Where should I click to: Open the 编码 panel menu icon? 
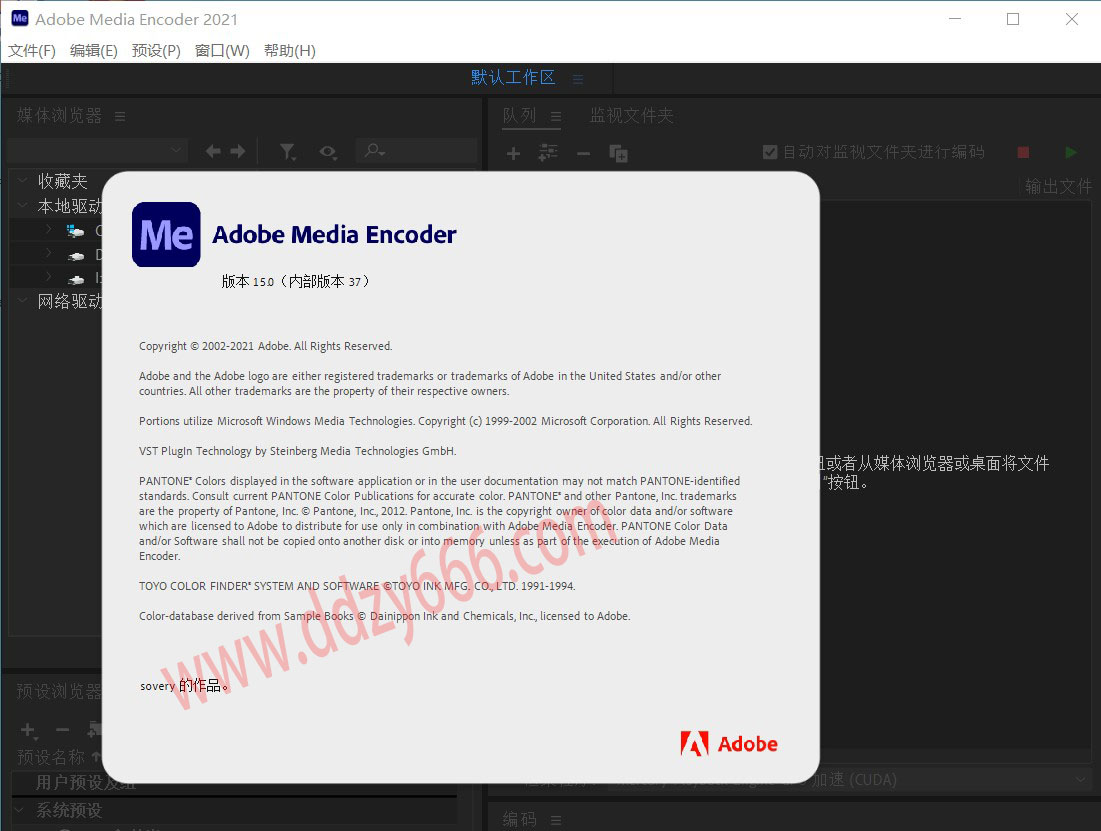(x=556, y=820)
